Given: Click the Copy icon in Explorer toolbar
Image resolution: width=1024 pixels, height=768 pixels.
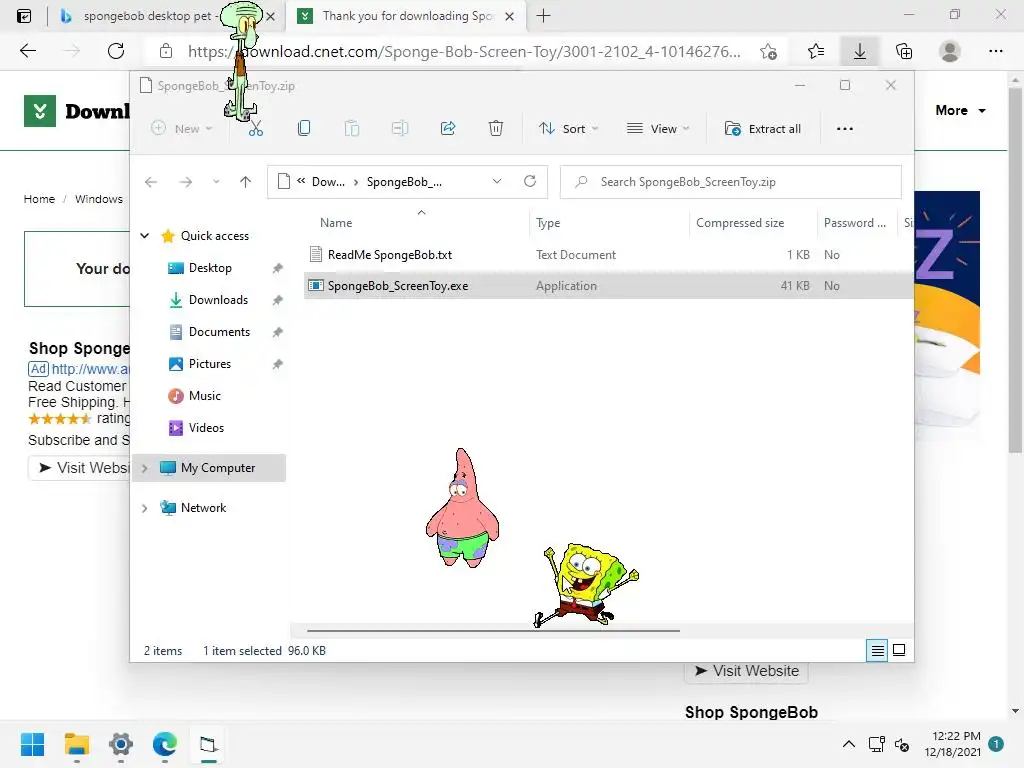Looking at the screenshot, I should point(304,129).
